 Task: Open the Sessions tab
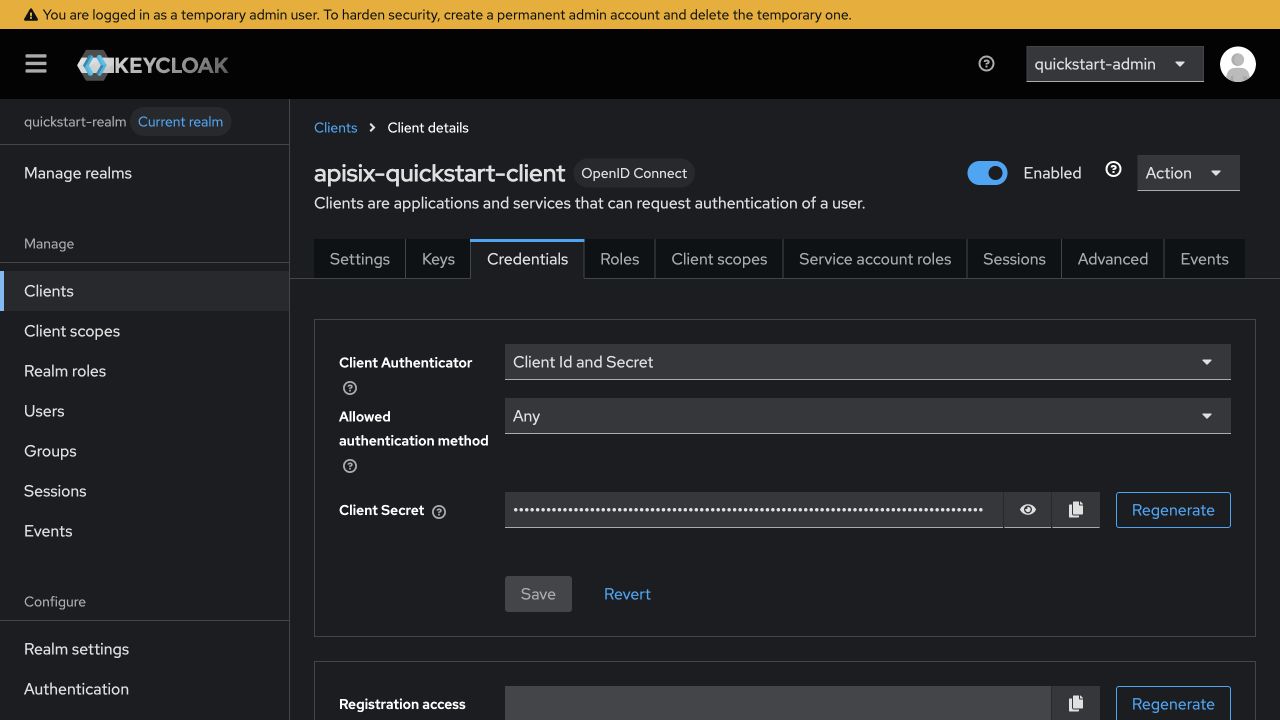point(1014,259)
